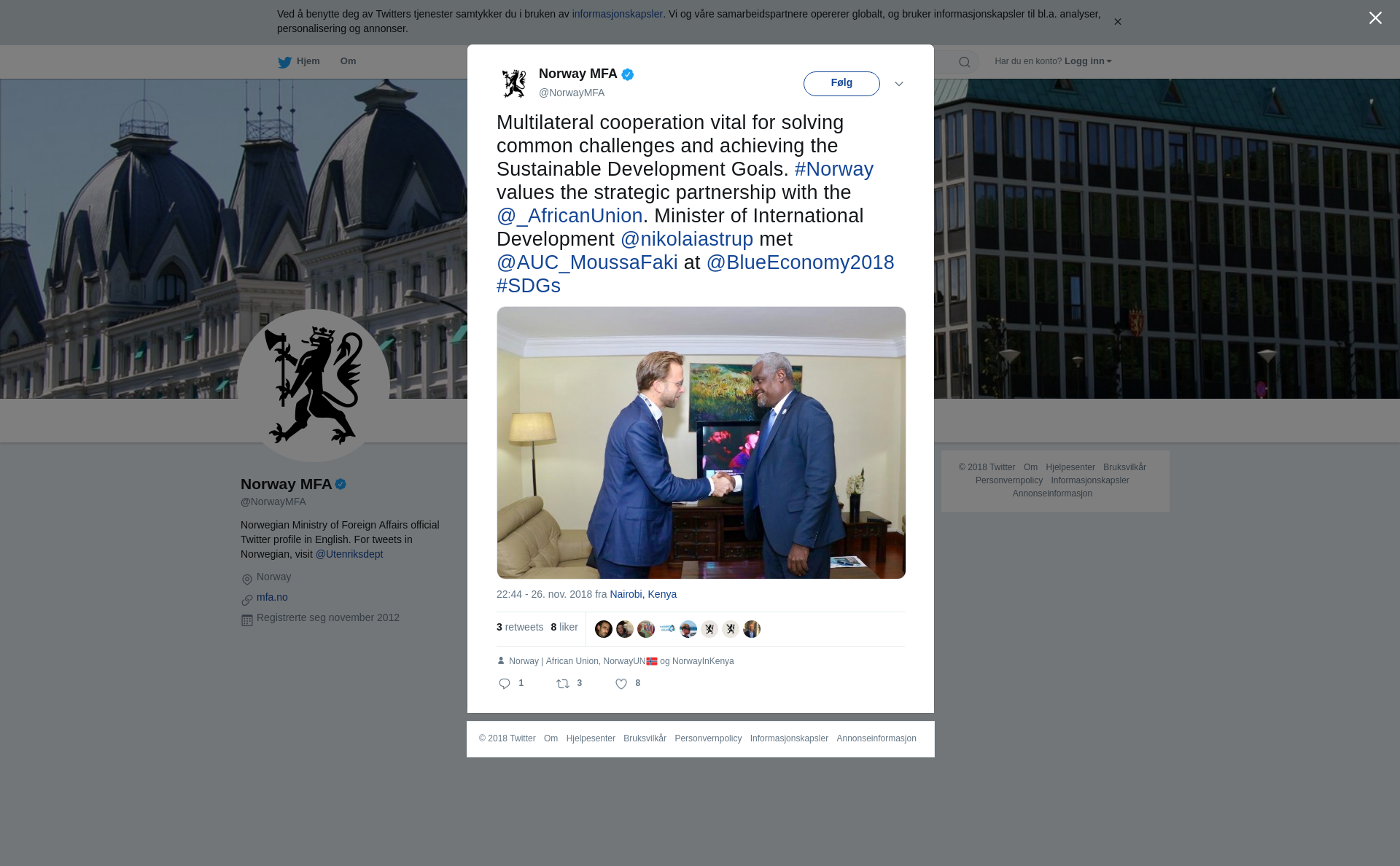Click Norway MFA lion avatar in tweet
The width and height of the screenshot is (1400, 866).
[515, 83]
